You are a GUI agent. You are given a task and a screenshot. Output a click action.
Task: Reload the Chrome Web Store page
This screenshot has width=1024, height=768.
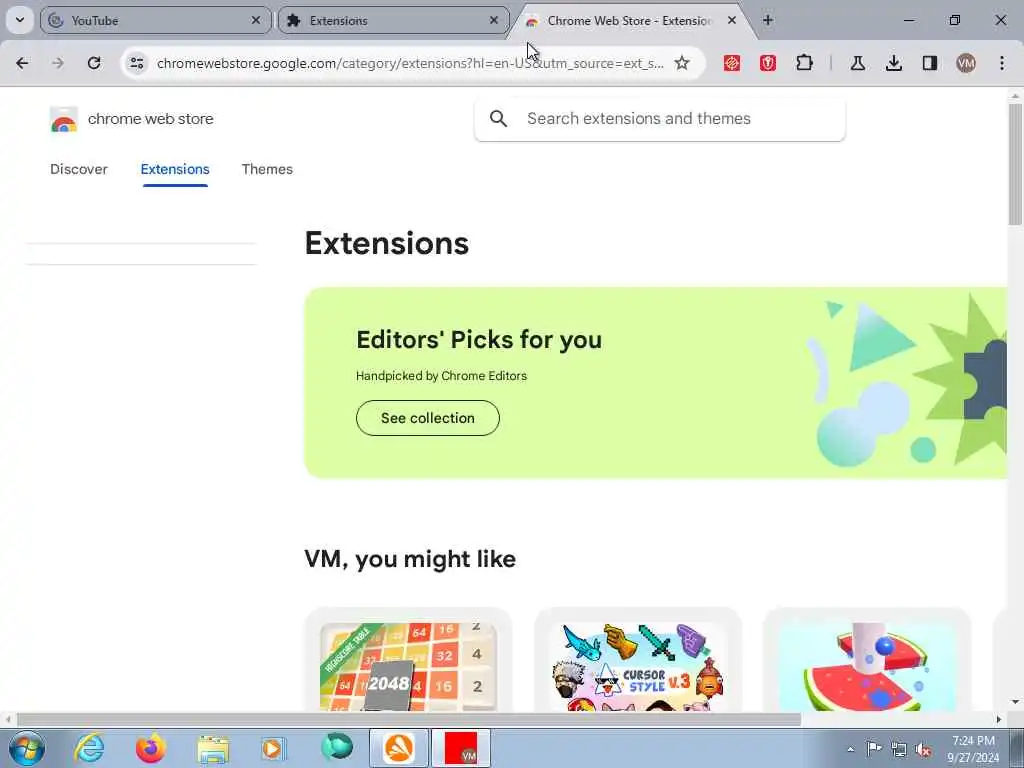pyautogui.click(x=94, y=63)
